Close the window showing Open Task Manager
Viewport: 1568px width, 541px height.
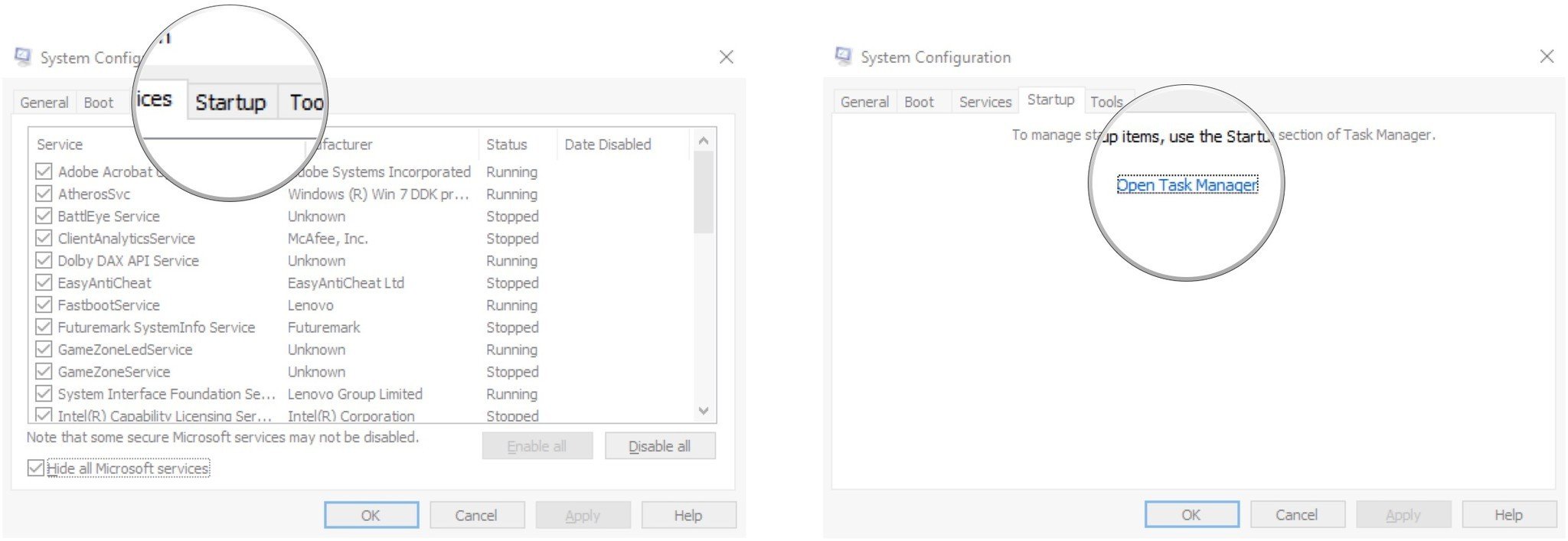pyautogui.click(x=1547, y=57)
